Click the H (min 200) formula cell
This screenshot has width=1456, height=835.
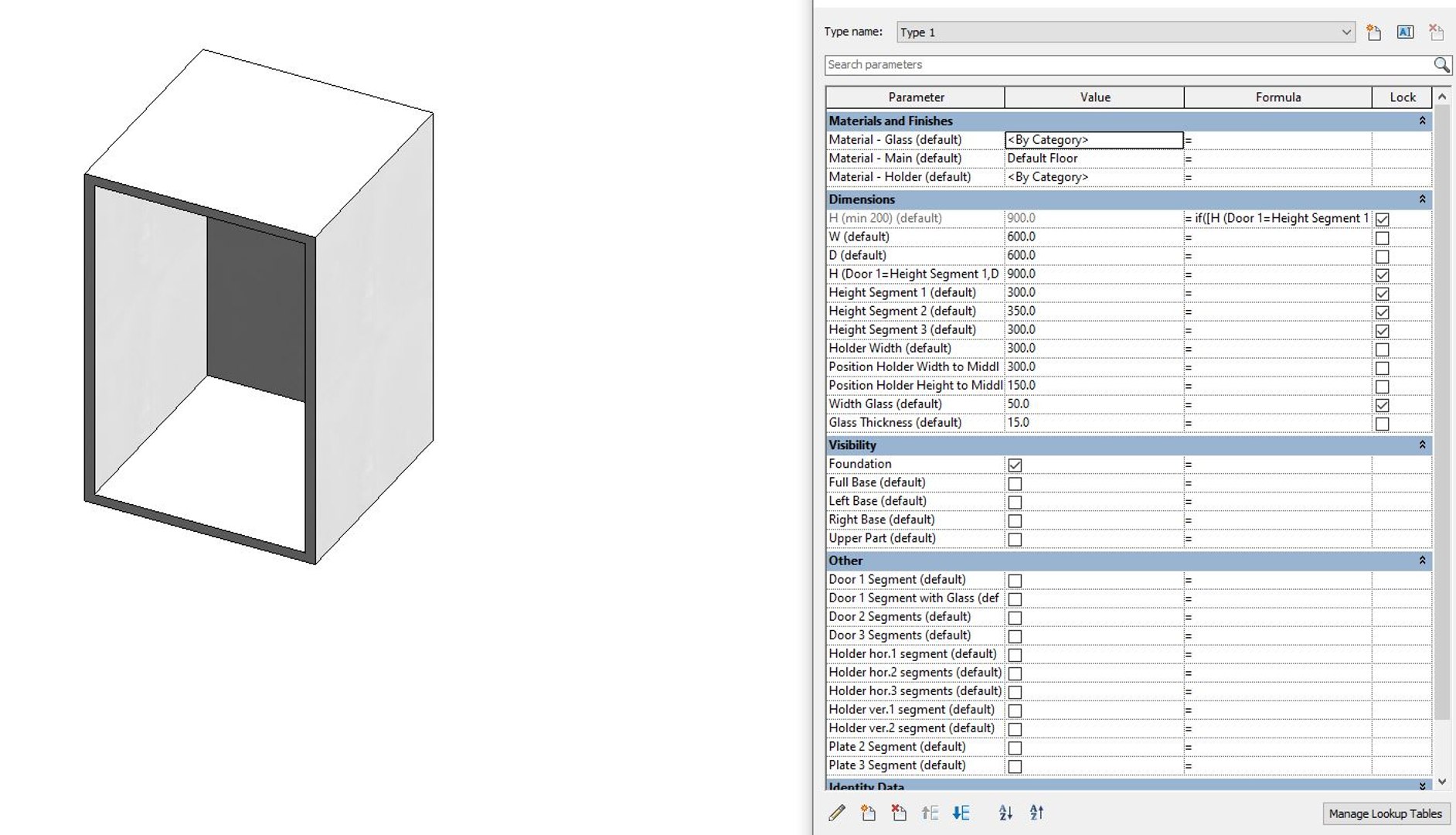click(1278, 218)
